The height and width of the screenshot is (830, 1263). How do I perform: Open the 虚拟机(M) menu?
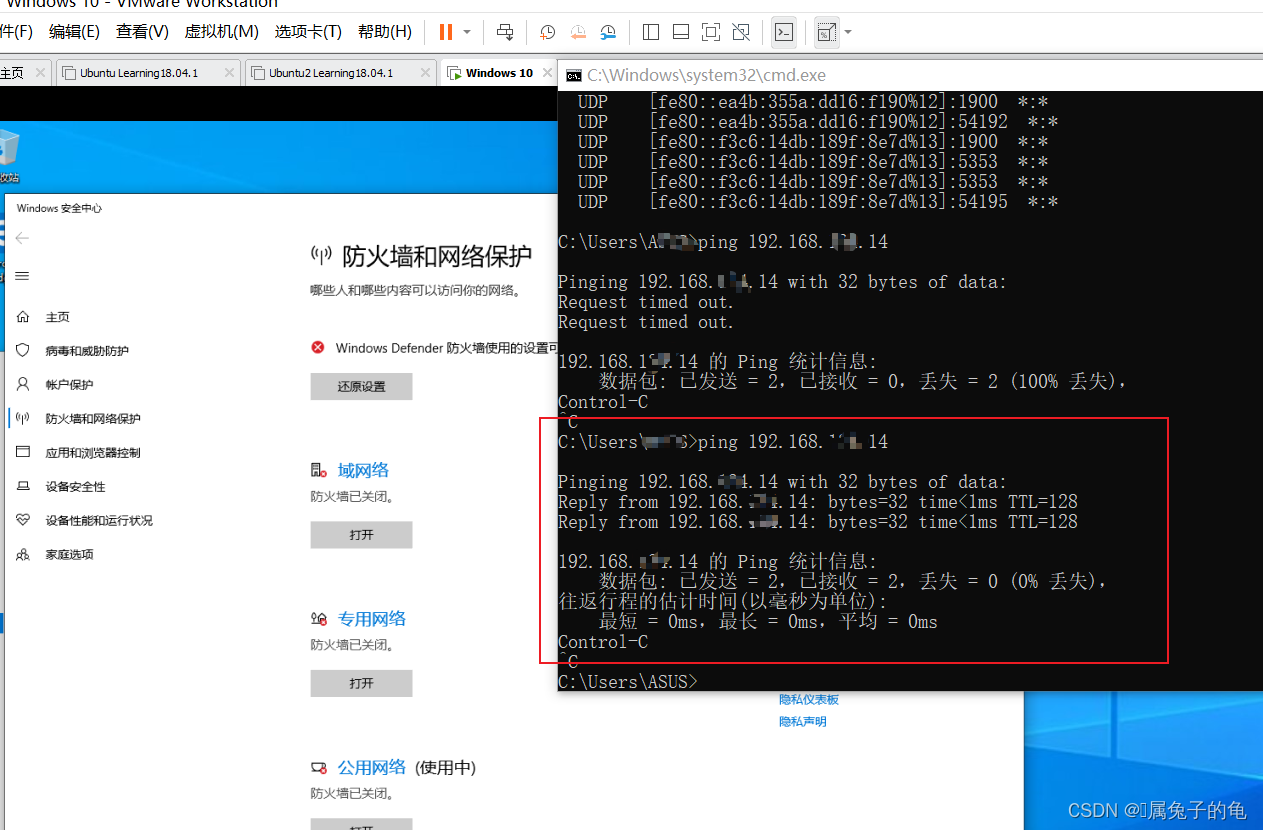tap(221, 31)
